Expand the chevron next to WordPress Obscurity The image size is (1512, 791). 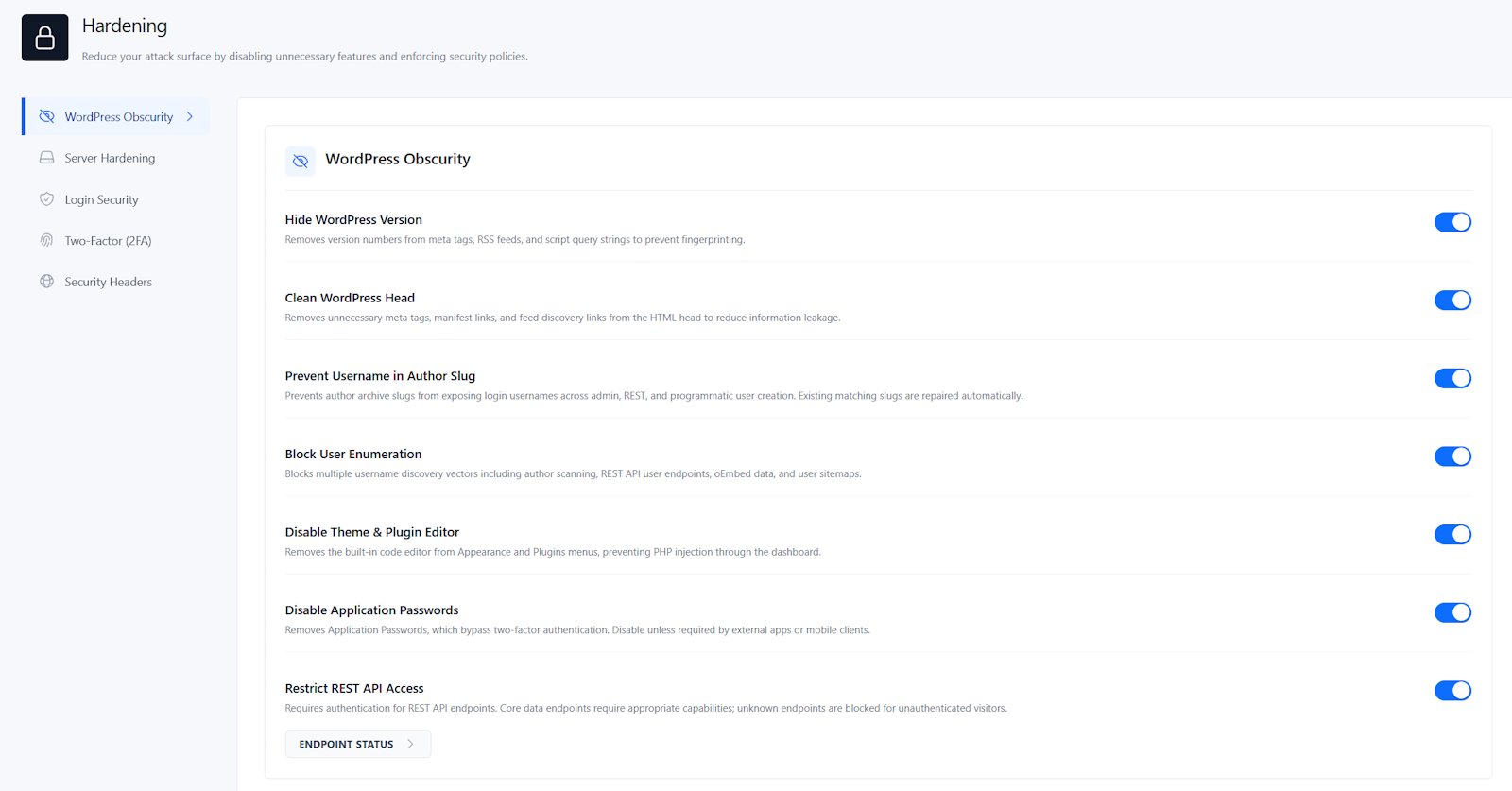[190, 116]
